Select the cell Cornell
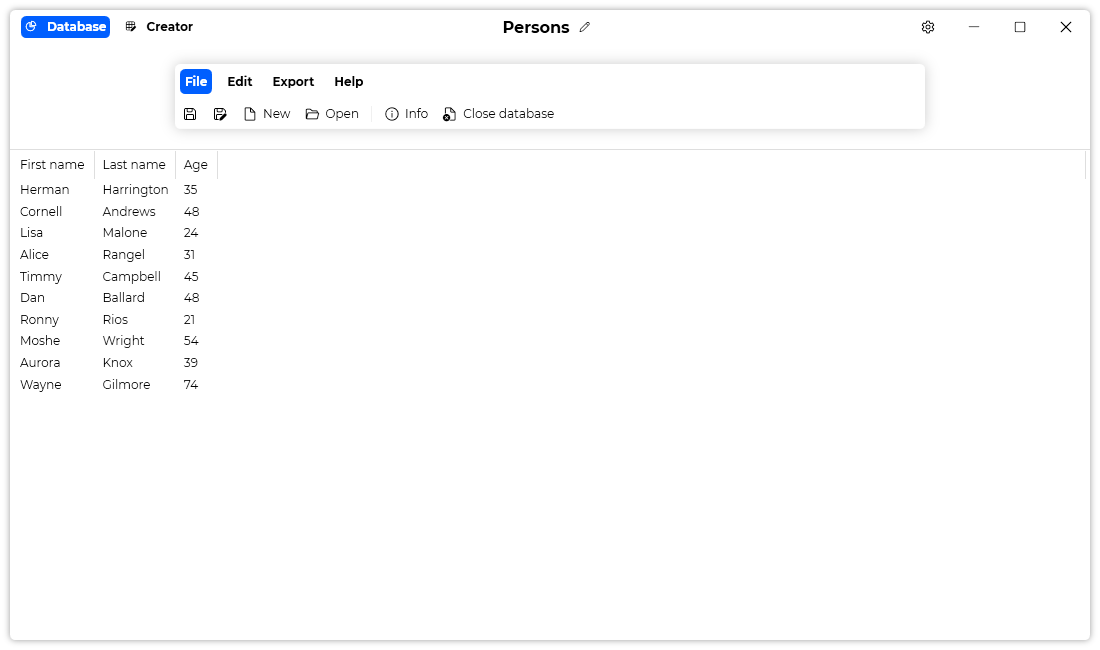Image resolution: width=1100 pixels, height=650 pixels. click(x=41, y=211)
